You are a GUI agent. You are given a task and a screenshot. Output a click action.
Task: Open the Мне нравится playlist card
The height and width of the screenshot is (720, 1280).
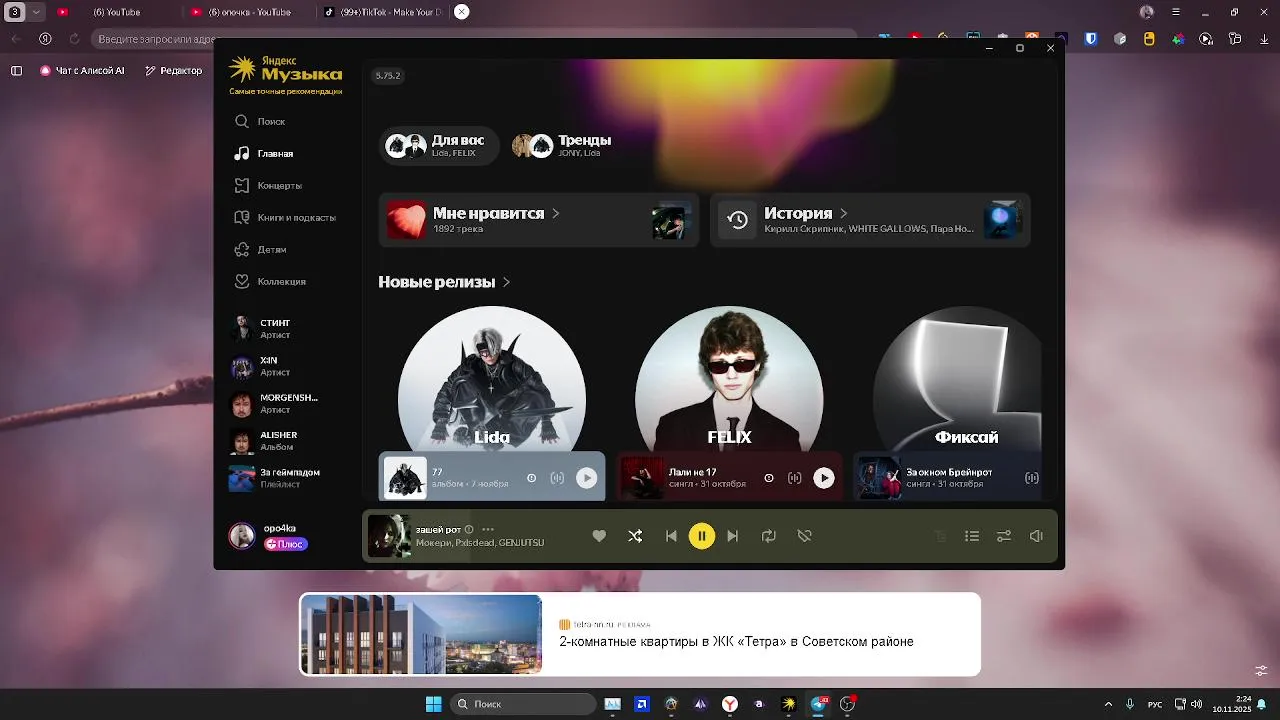[538, 220]
